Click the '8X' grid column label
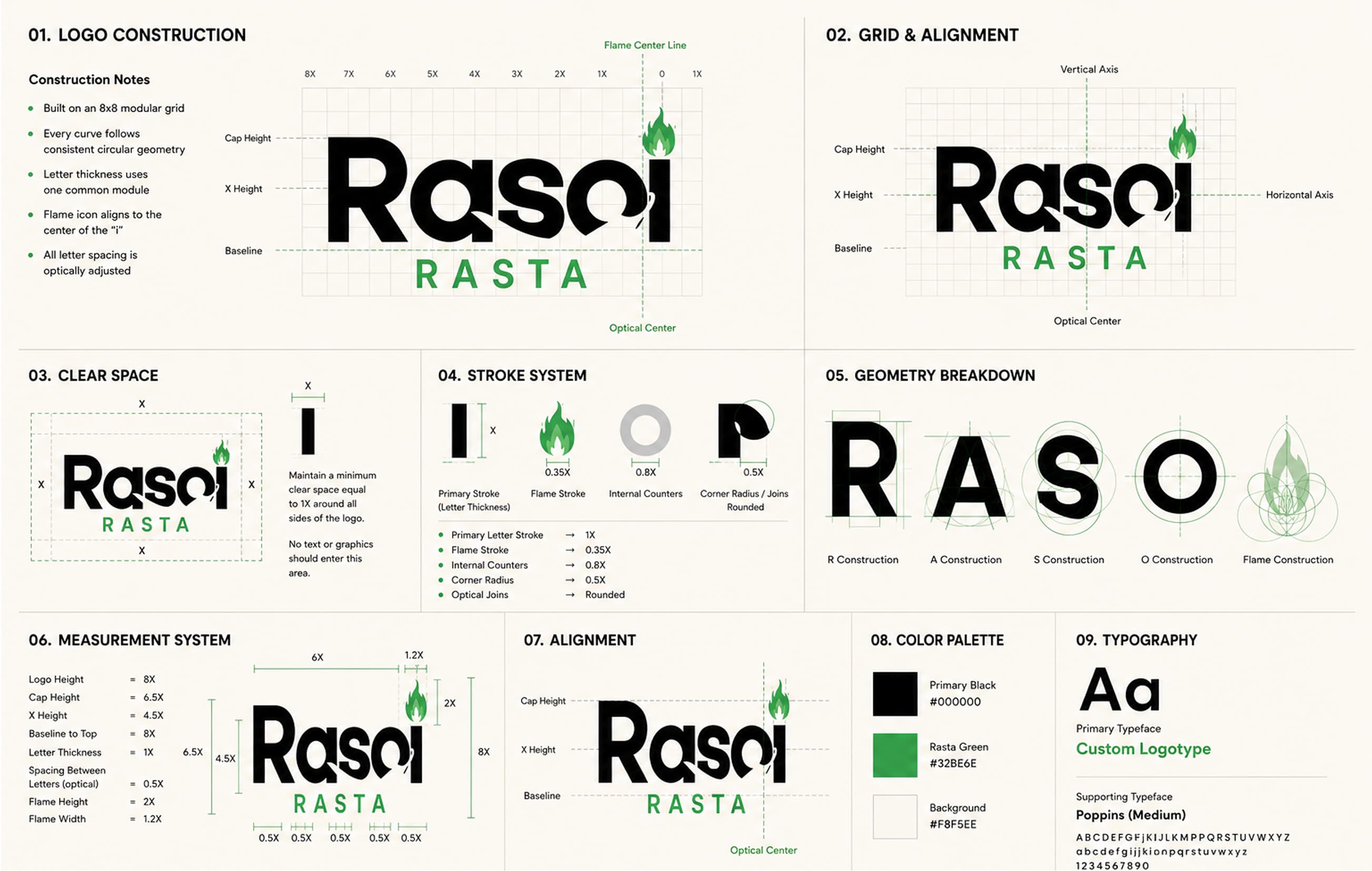 point(310,74)
